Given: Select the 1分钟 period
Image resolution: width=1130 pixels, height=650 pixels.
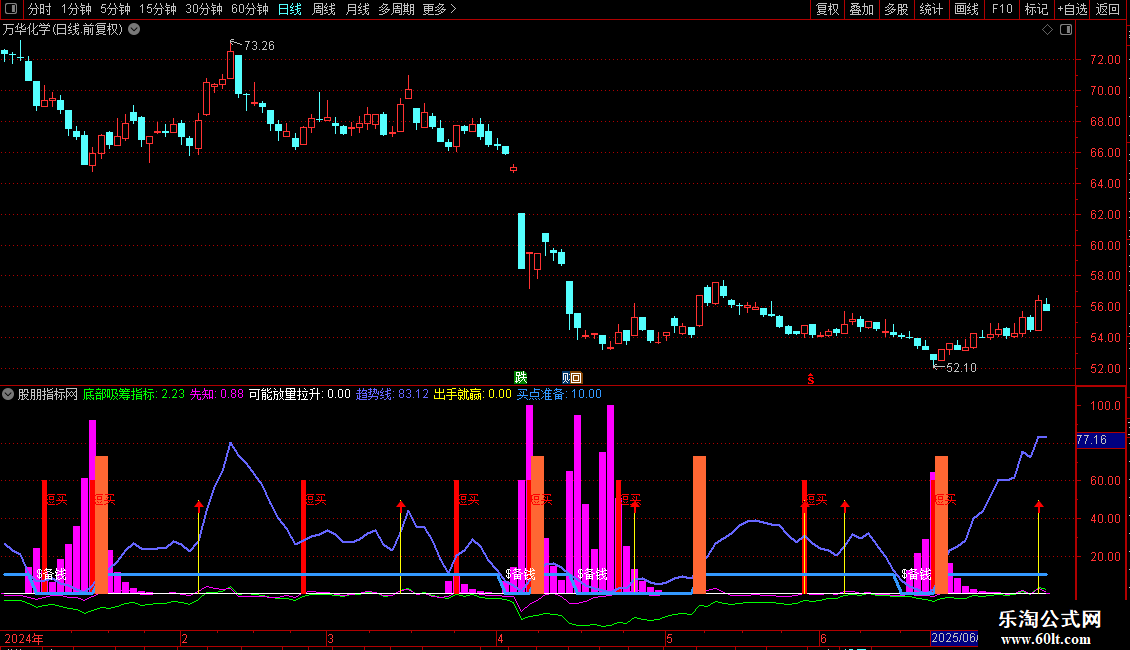Looking at the screenshot, I should click(76, 9).
